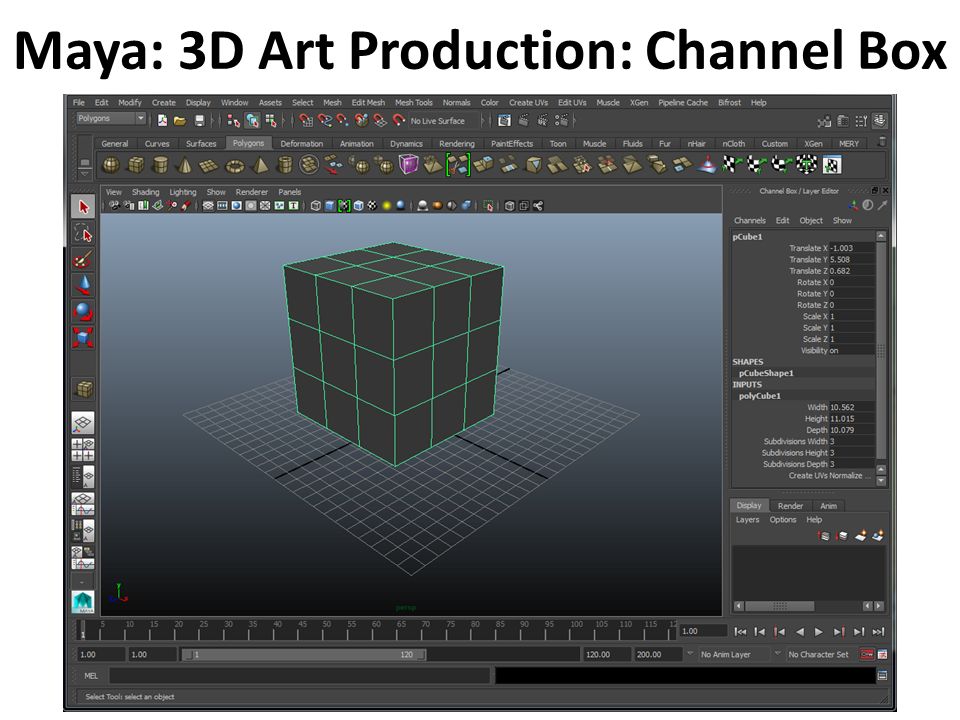Open animation preferences icon beside auto key
This screenshot has height=720, width=960.
(882, 654)
